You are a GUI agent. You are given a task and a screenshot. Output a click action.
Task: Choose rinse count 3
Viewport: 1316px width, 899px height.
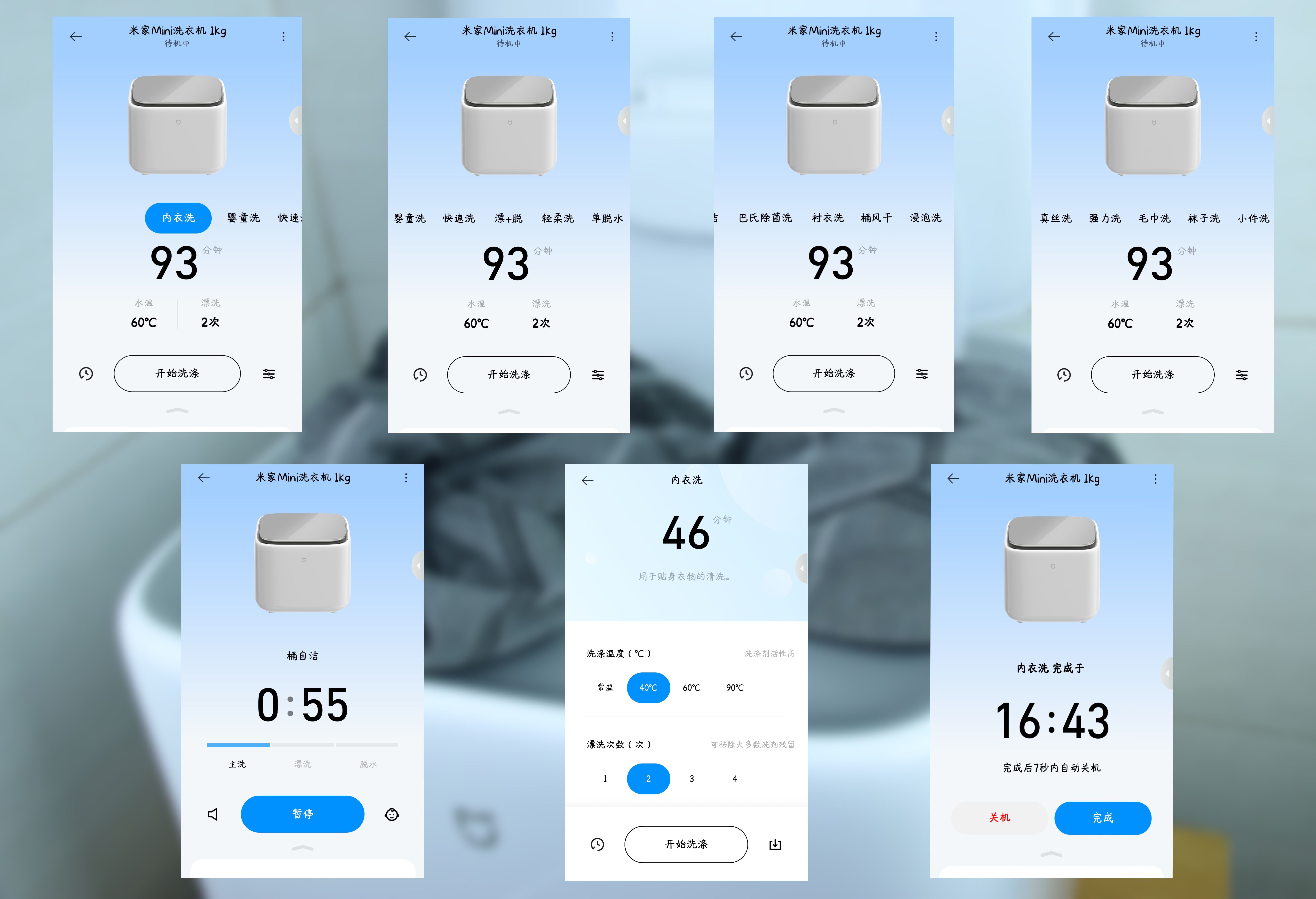[x=691, y=779]
